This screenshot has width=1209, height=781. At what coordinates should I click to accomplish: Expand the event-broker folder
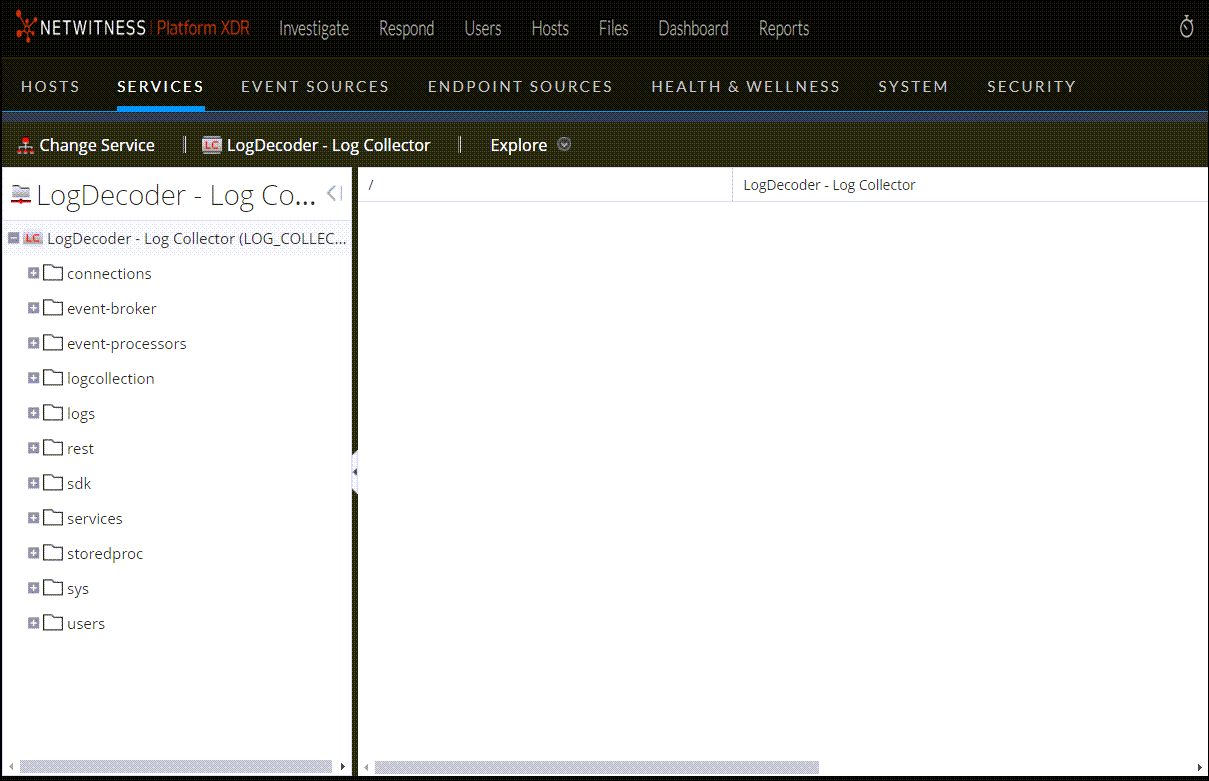(33, 308)
